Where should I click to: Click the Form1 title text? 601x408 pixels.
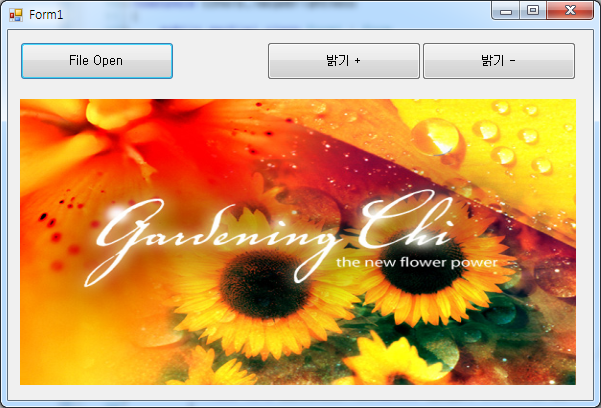tap(46, 15)
